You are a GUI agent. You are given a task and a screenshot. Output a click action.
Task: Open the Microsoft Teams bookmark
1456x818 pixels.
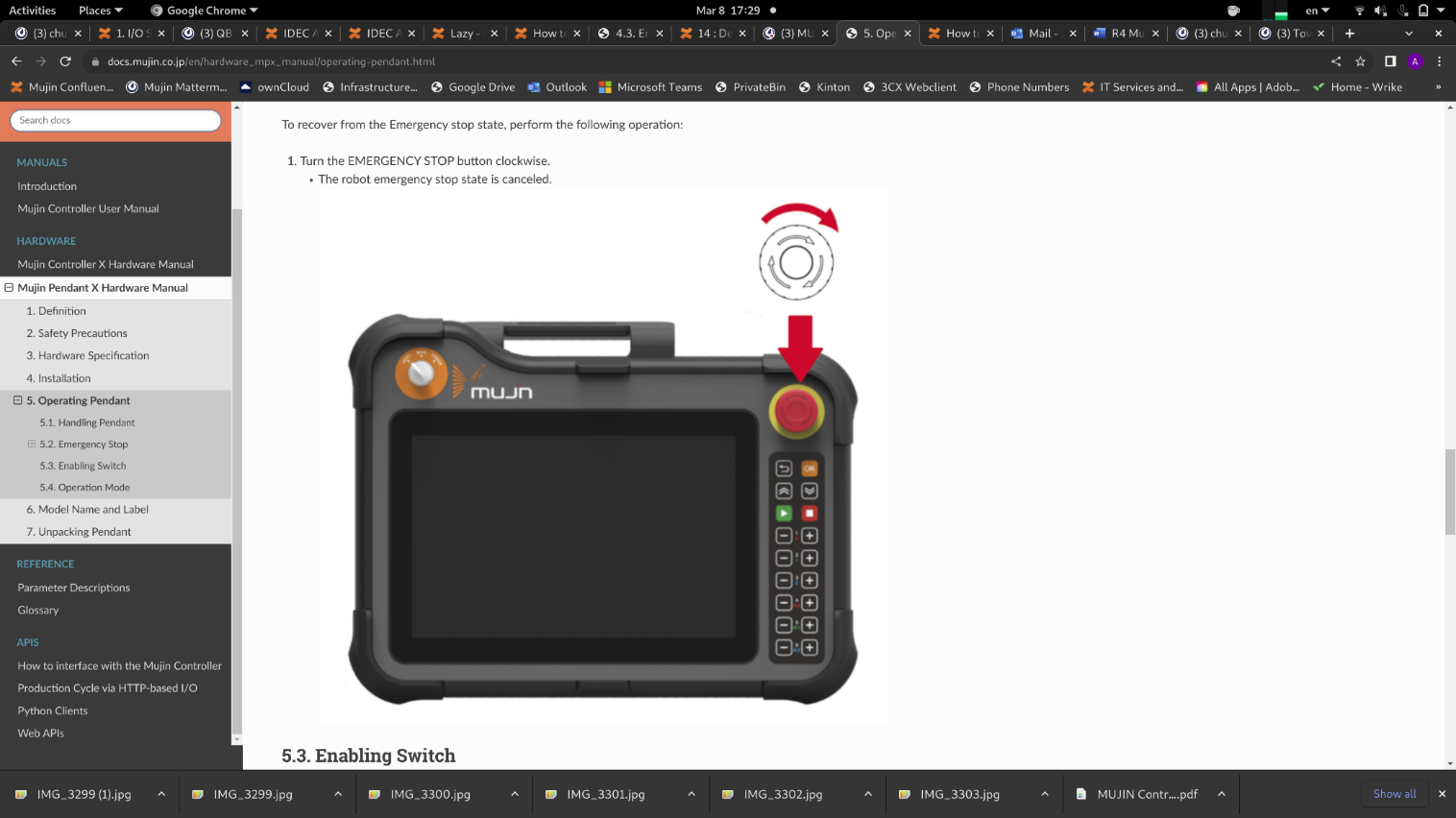pos(650,87)
